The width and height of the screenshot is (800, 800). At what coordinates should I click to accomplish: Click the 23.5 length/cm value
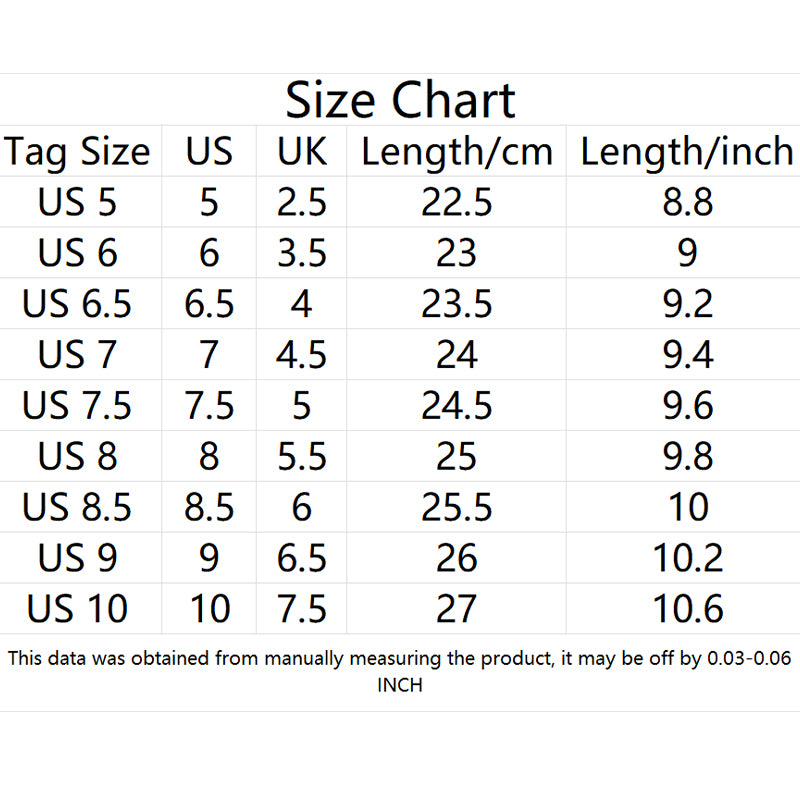click(x=457, y=304)
